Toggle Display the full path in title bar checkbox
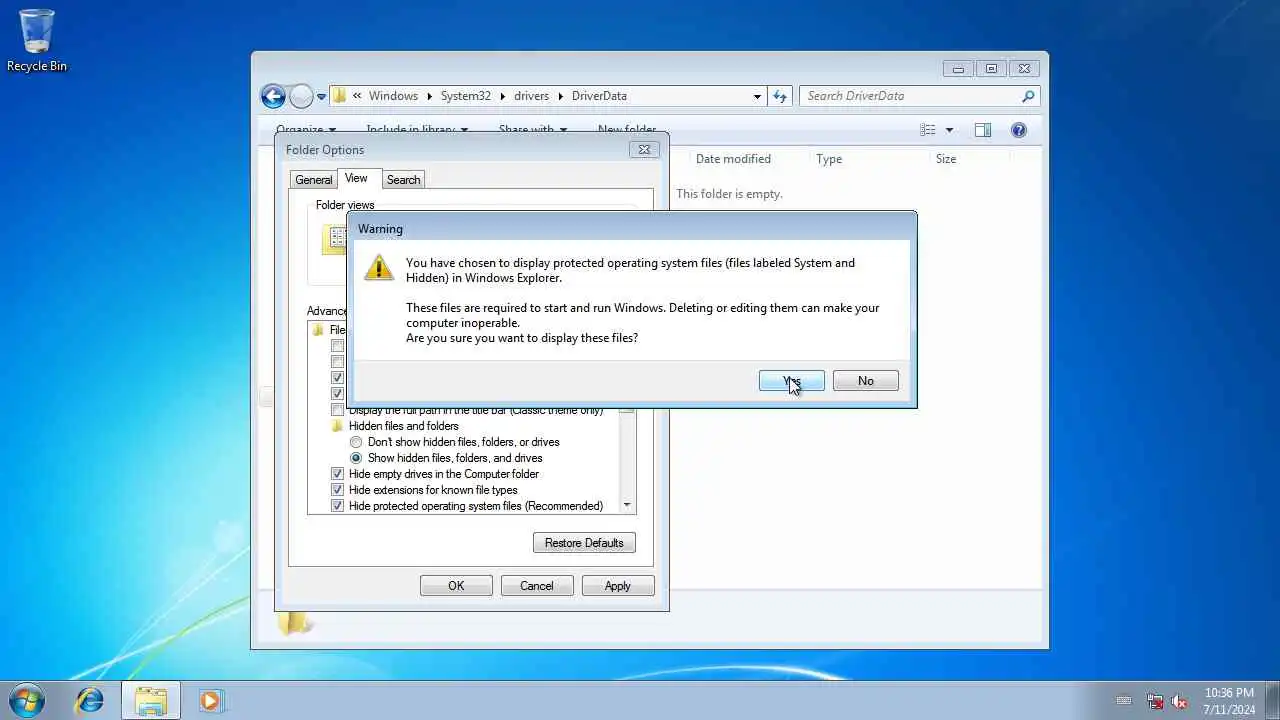 pyautogui.click(x=338, y=410)
